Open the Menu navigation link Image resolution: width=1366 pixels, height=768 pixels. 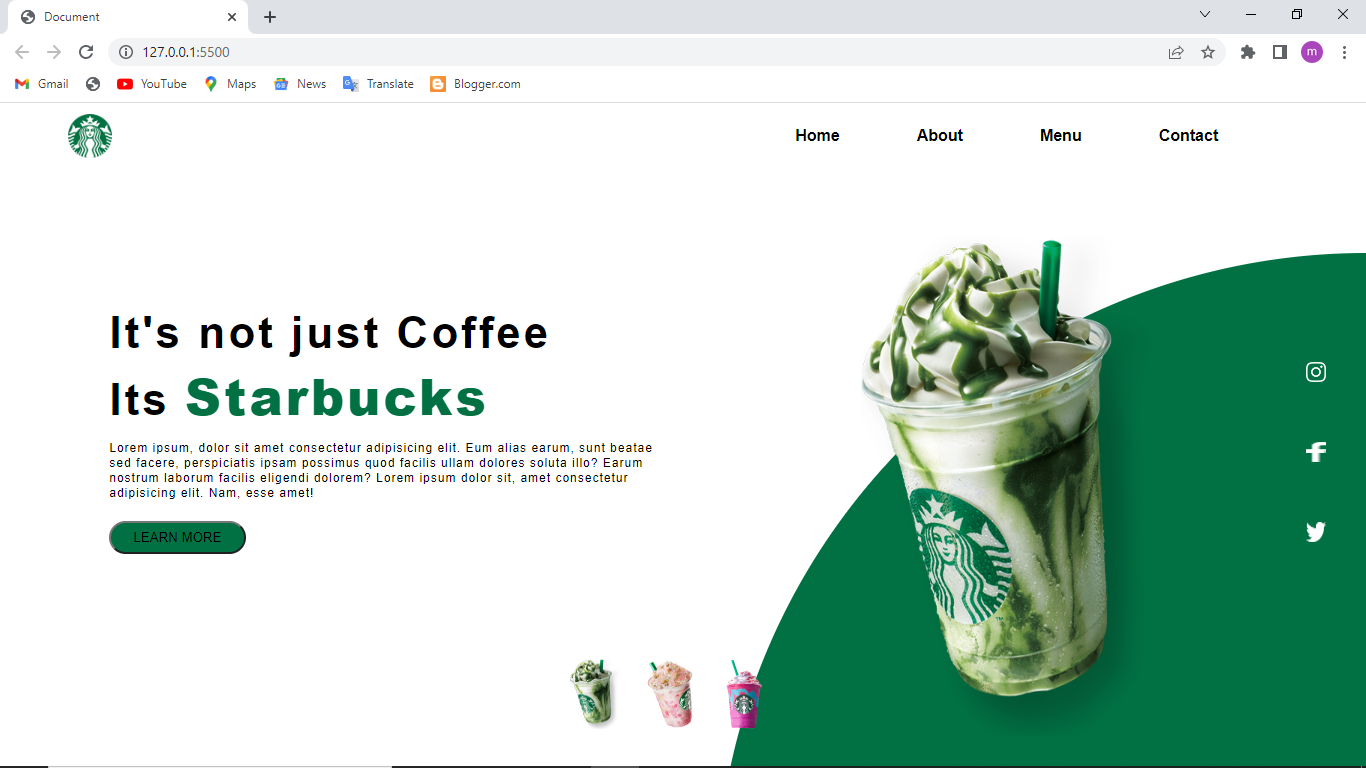click(1061, 135)
